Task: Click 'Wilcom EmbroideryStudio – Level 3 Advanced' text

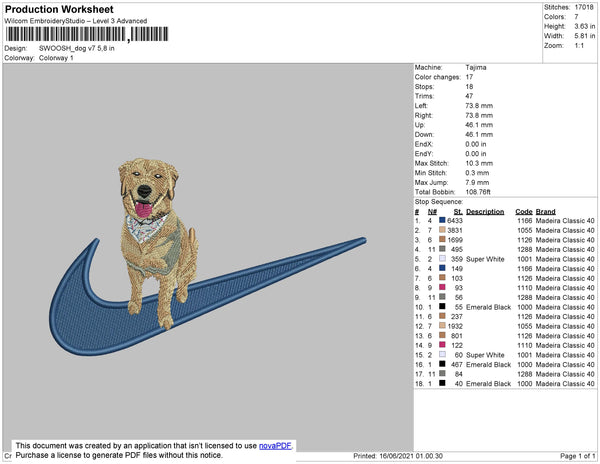Action: [76, 21]
